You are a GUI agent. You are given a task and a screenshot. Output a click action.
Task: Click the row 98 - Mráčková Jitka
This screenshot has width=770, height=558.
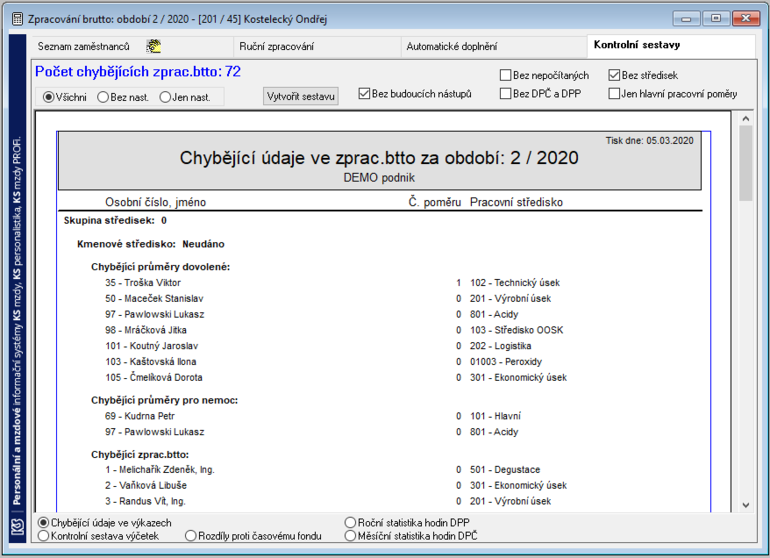pos(145,330)
